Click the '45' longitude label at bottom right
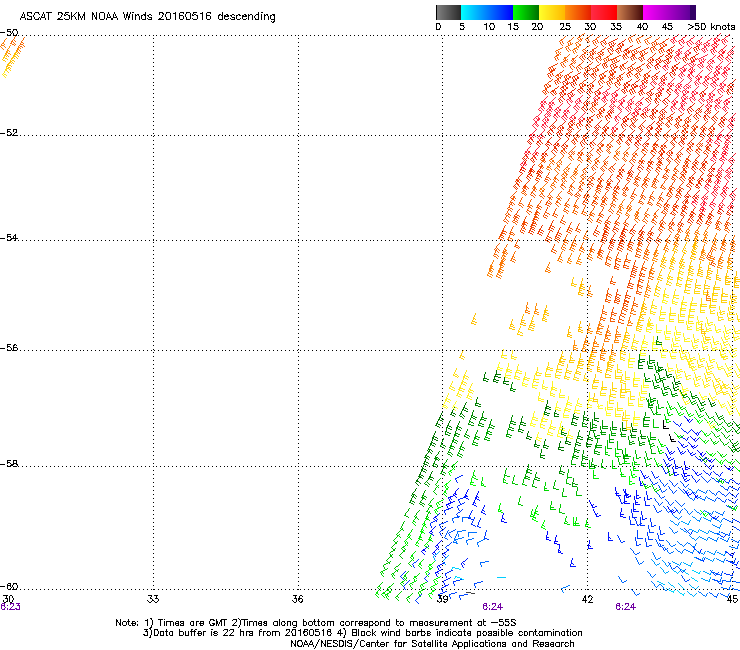 coord(732,599)
